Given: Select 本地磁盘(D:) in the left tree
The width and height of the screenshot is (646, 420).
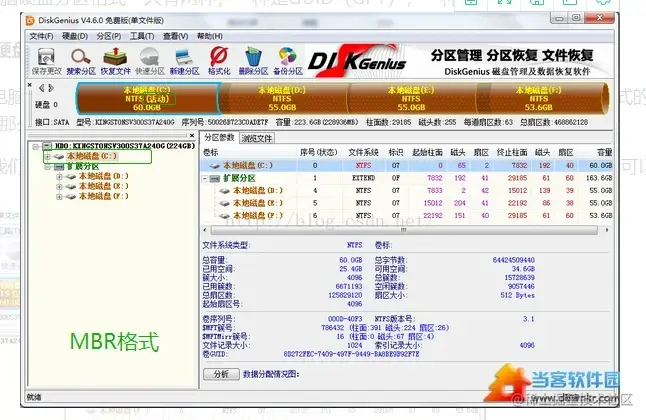Looking at the screenshot, I should (103, 176).
